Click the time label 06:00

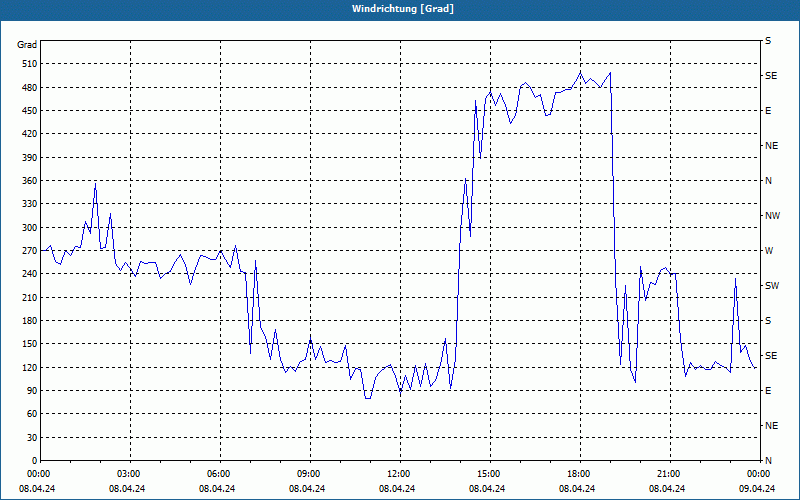(x=220, y=474)
